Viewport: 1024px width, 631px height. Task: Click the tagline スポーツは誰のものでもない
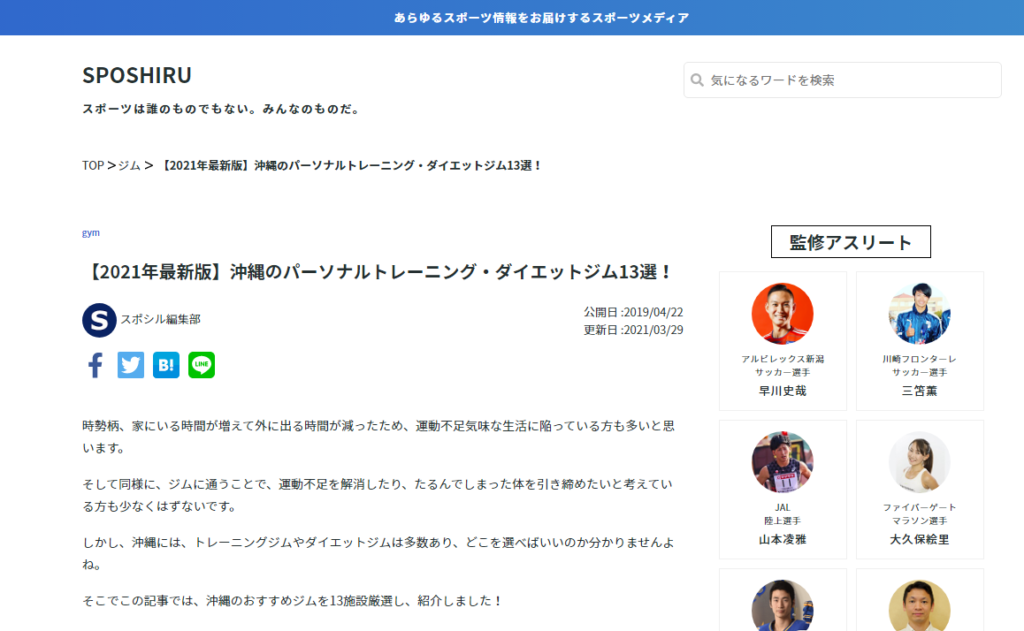pos(222,109)
